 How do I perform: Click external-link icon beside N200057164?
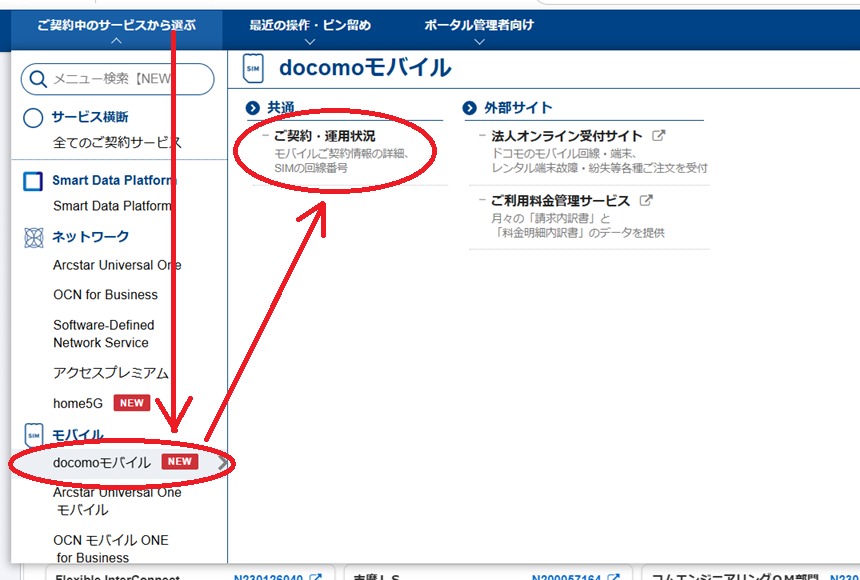(x=613, y=577)
